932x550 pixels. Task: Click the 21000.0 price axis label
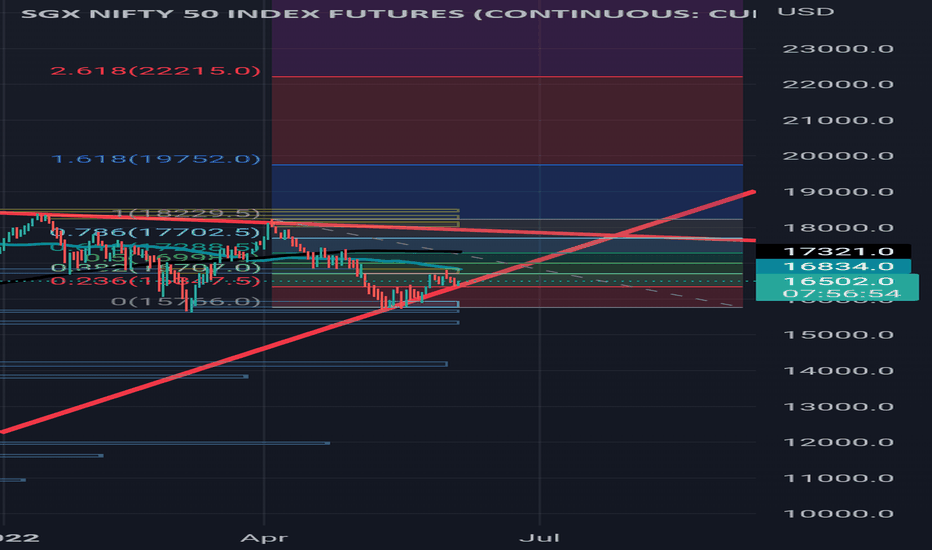pos(838,121)
